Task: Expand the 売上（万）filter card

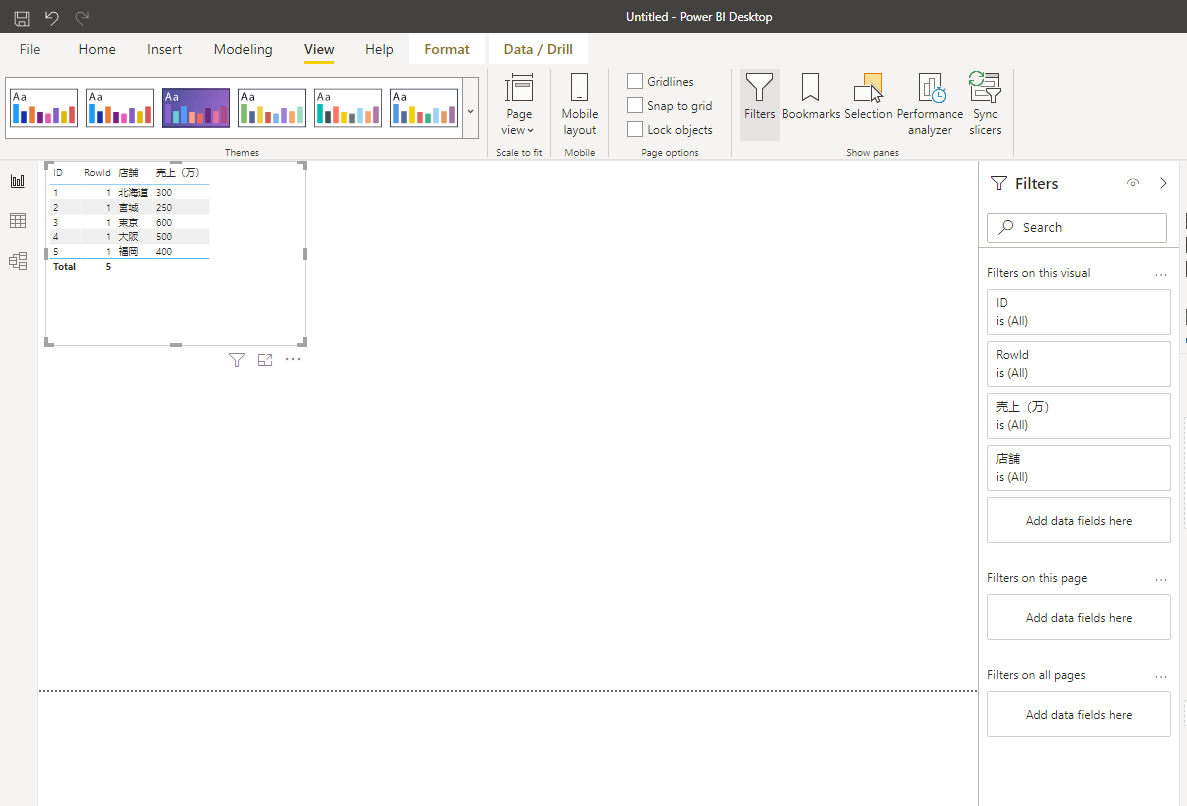Action: tap(1079, 415)
